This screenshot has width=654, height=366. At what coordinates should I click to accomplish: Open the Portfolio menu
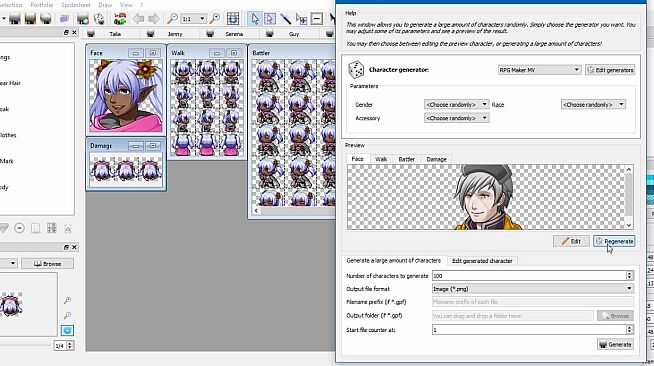click(x=42, y=5)
